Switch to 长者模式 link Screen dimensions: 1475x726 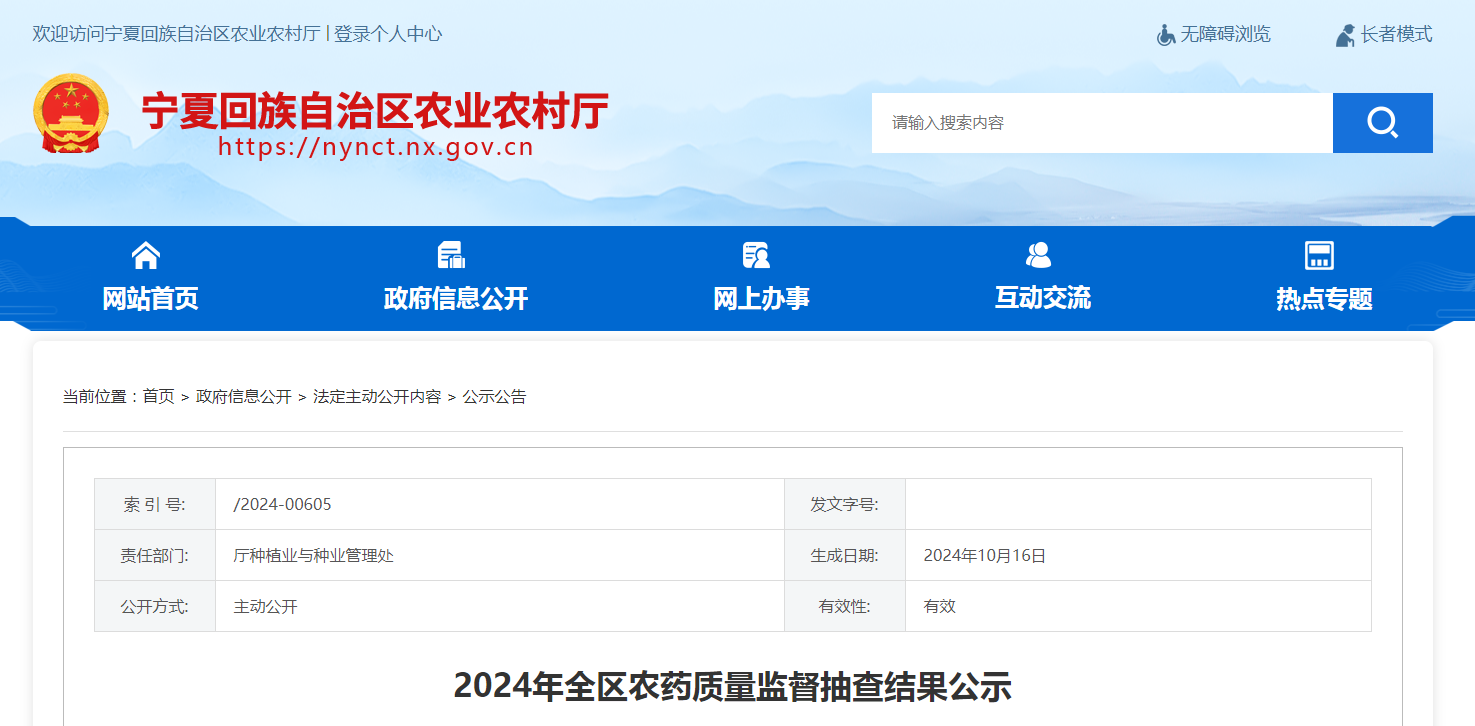click(x=1396, y=35)
